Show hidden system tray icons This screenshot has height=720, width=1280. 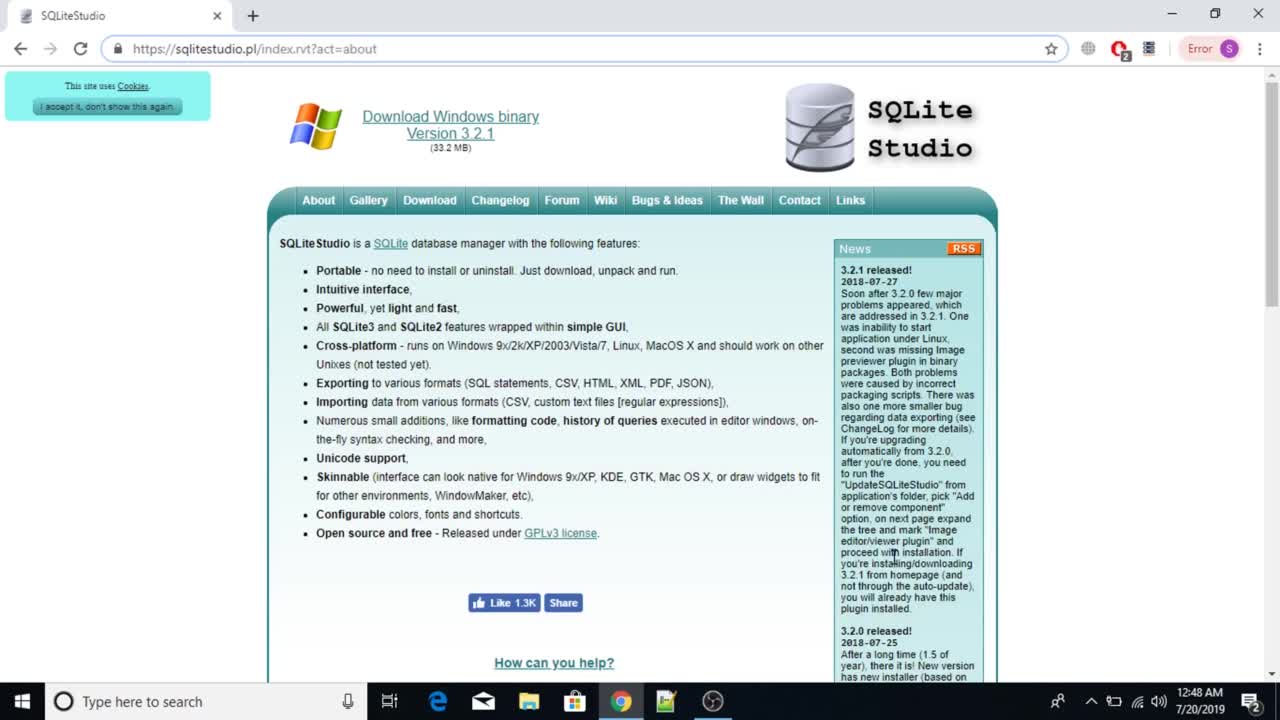click(x=1091, y=701)
